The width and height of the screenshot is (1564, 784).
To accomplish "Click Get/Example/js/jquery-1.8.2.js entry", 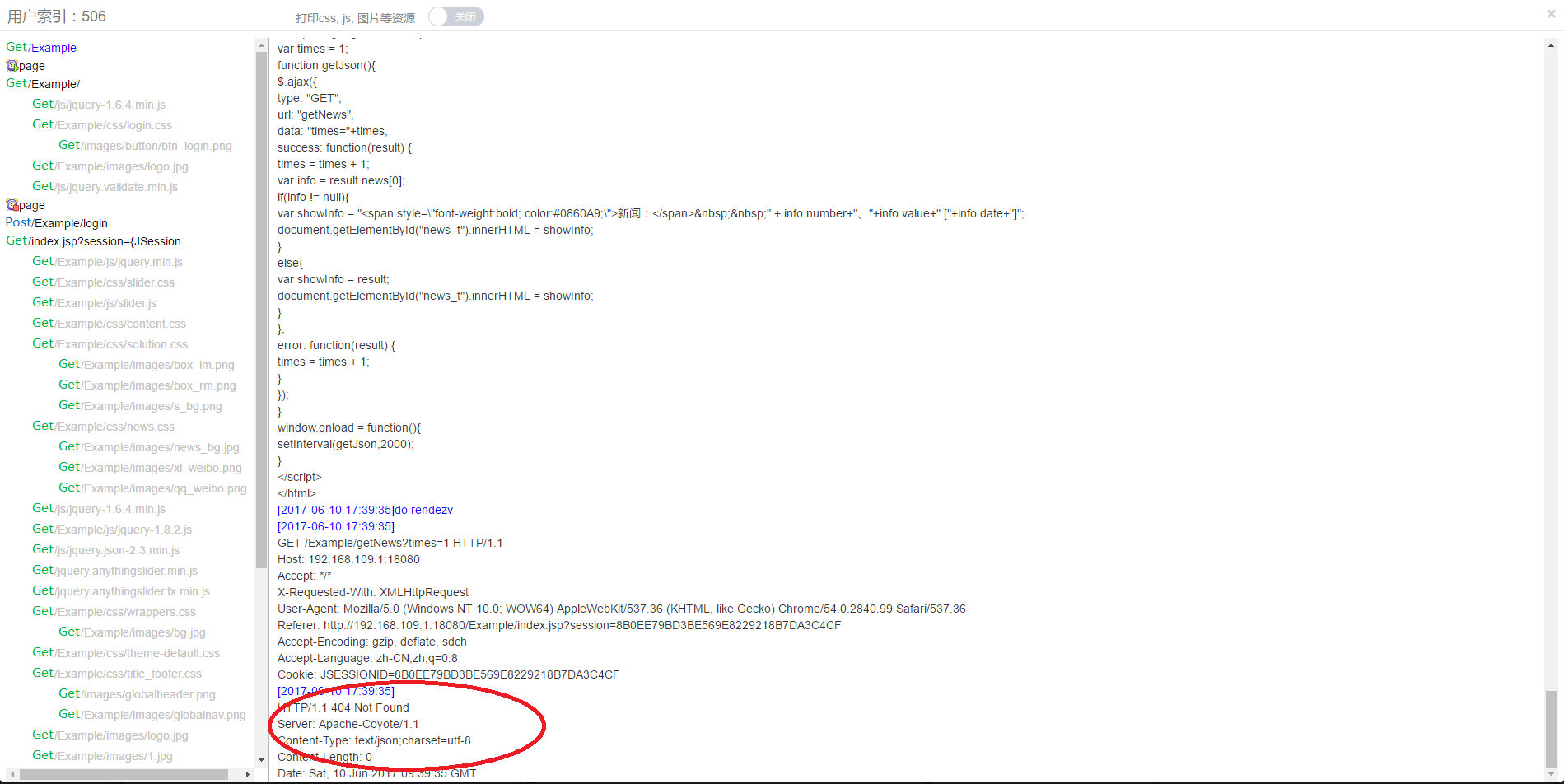I will 112,530.
